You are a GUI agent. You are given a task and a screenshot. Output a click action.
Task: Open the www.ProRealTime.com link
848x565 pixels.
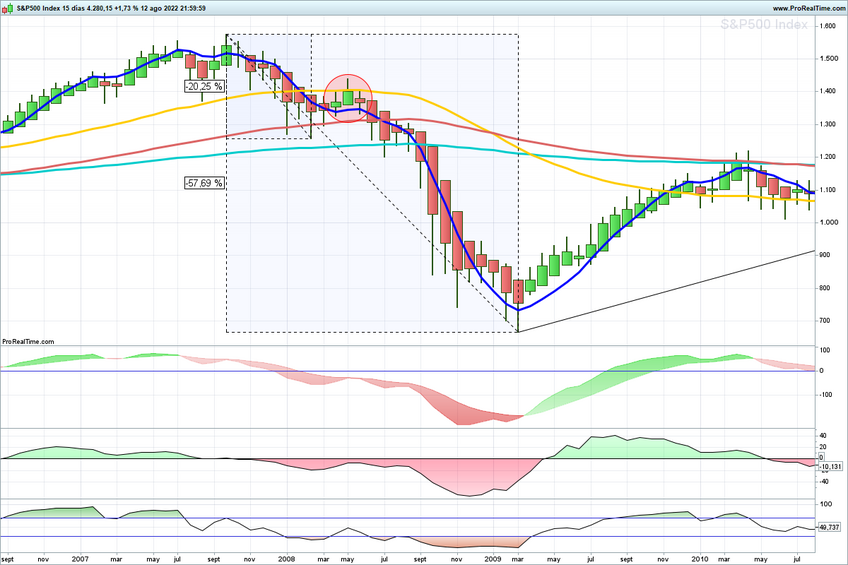tap(808, 8)
